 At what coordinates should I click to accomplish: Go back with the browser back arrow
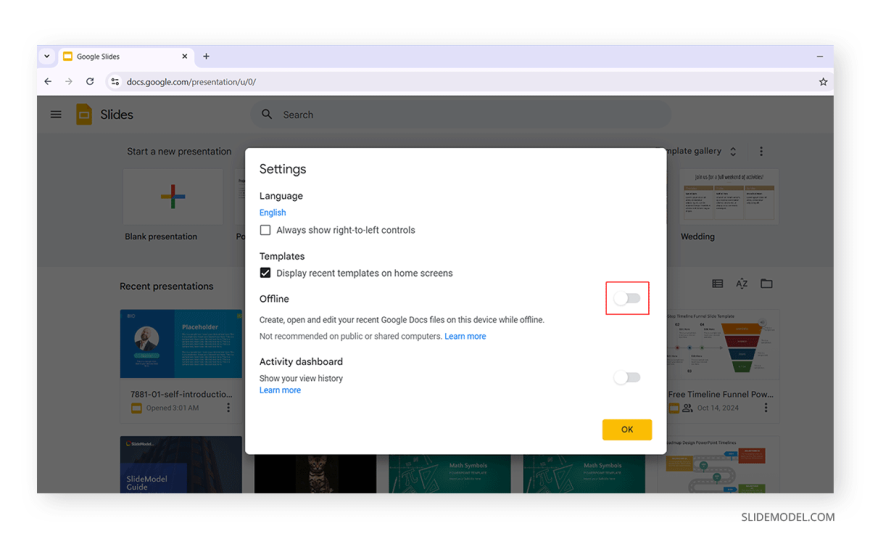[48, 82]
